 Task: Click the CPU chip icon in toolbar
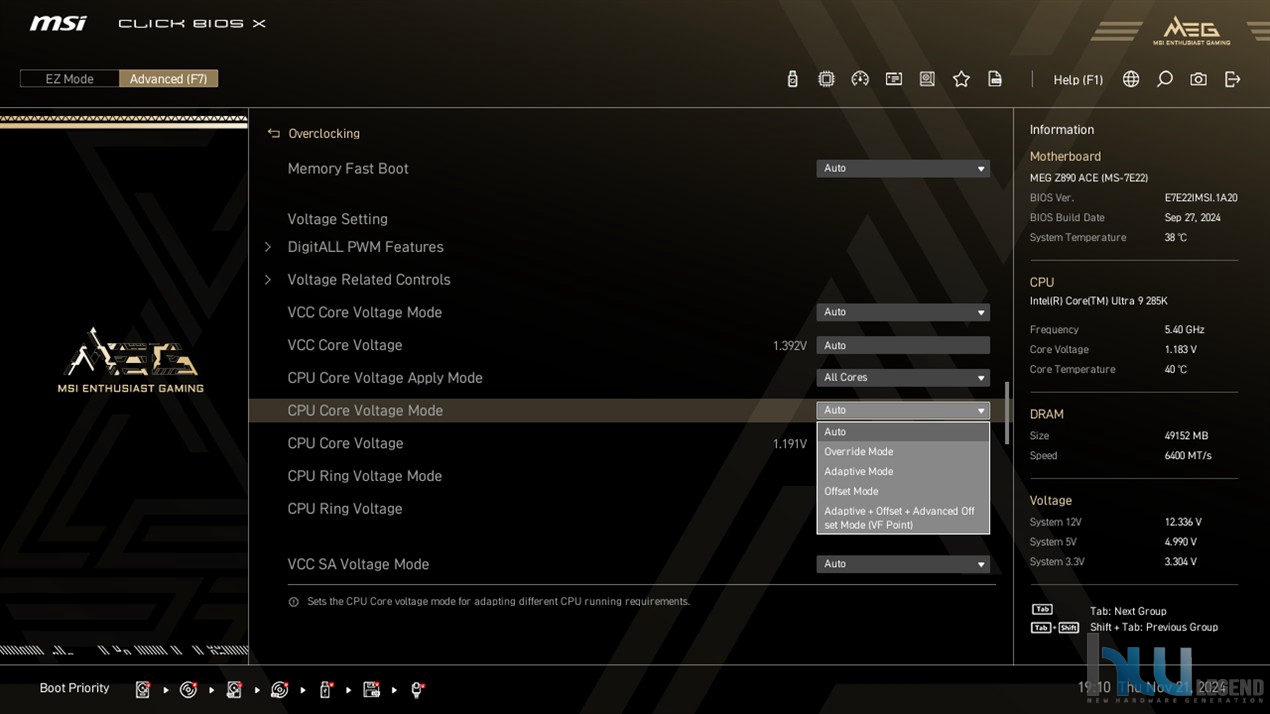coord(826,79)
